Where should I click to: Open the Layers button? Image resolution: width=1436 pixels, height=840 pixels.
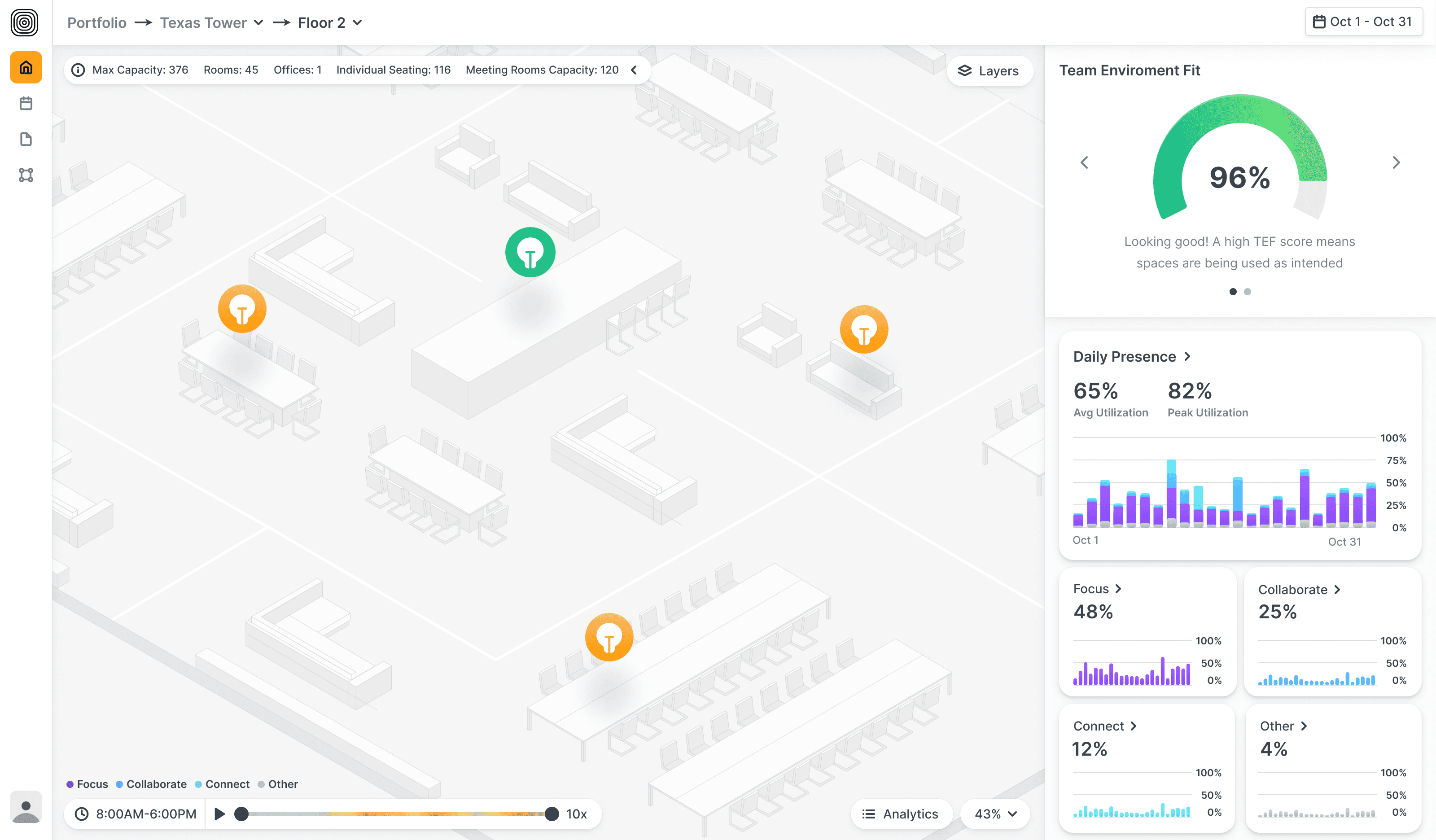[x=989, y=71]
